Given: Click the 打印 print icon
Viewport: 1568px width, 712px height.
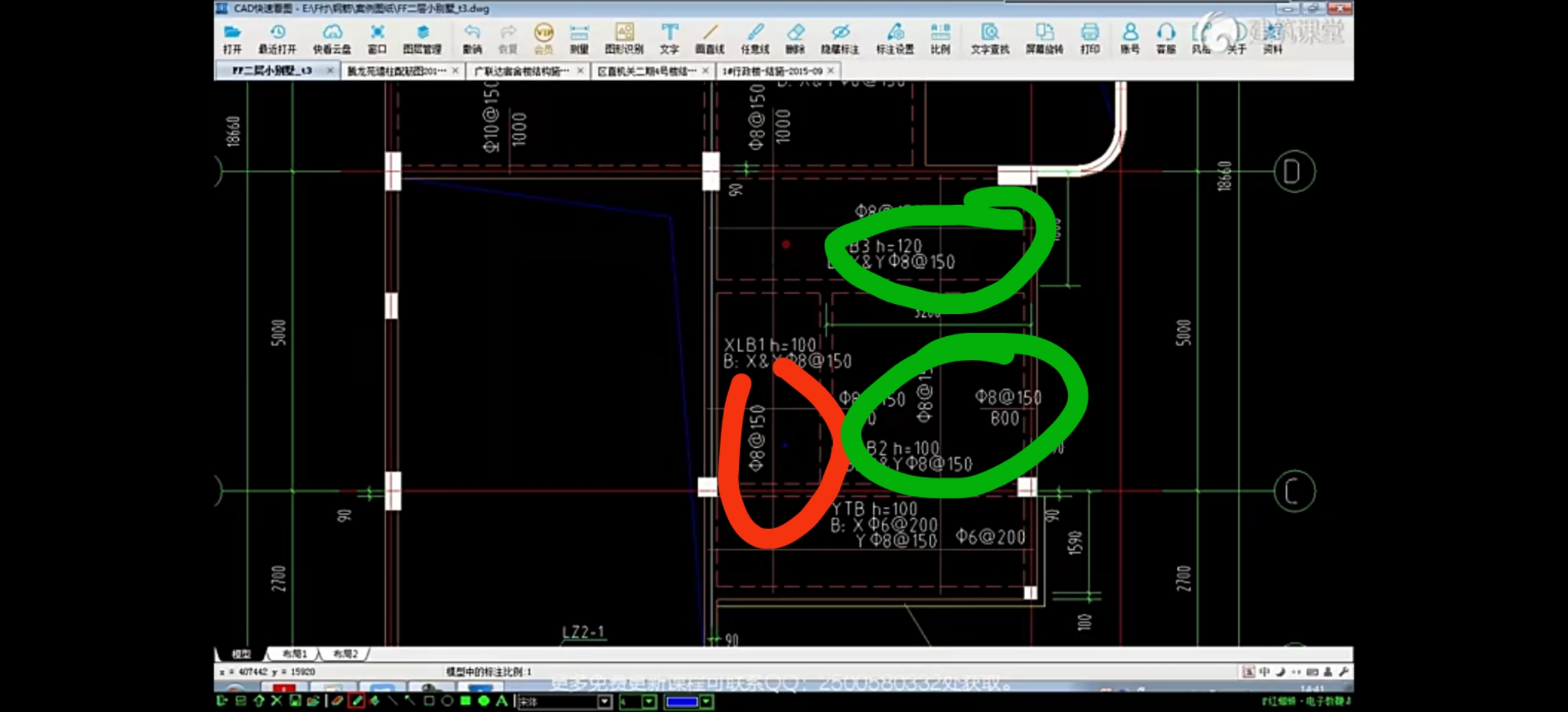Looking at the screenshot, I should [x=1090, y=39].
